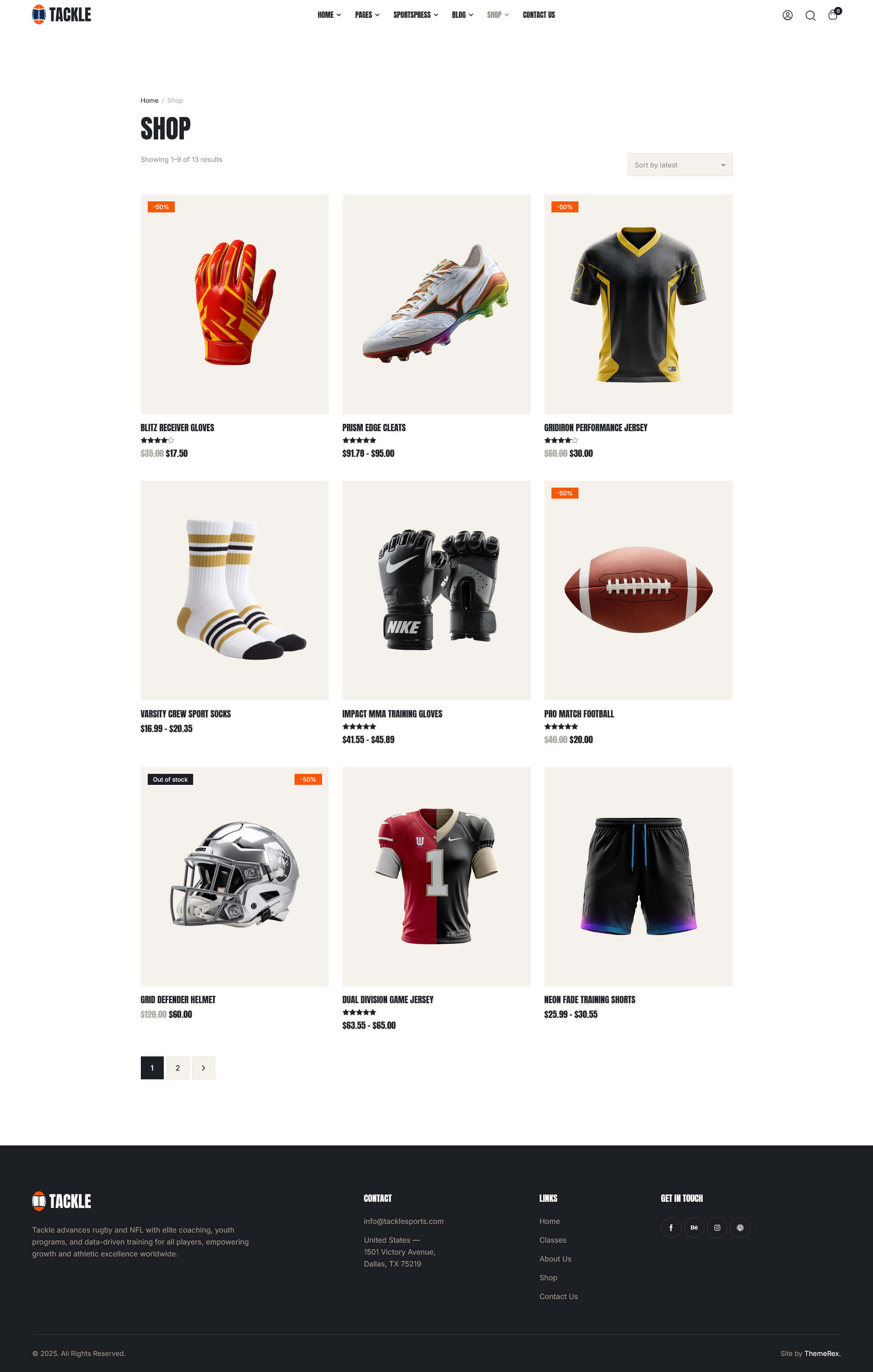Open the user account icon
Image resolution: width=873 pixels, height=1372 pixels.
click(x=787, y=16)
